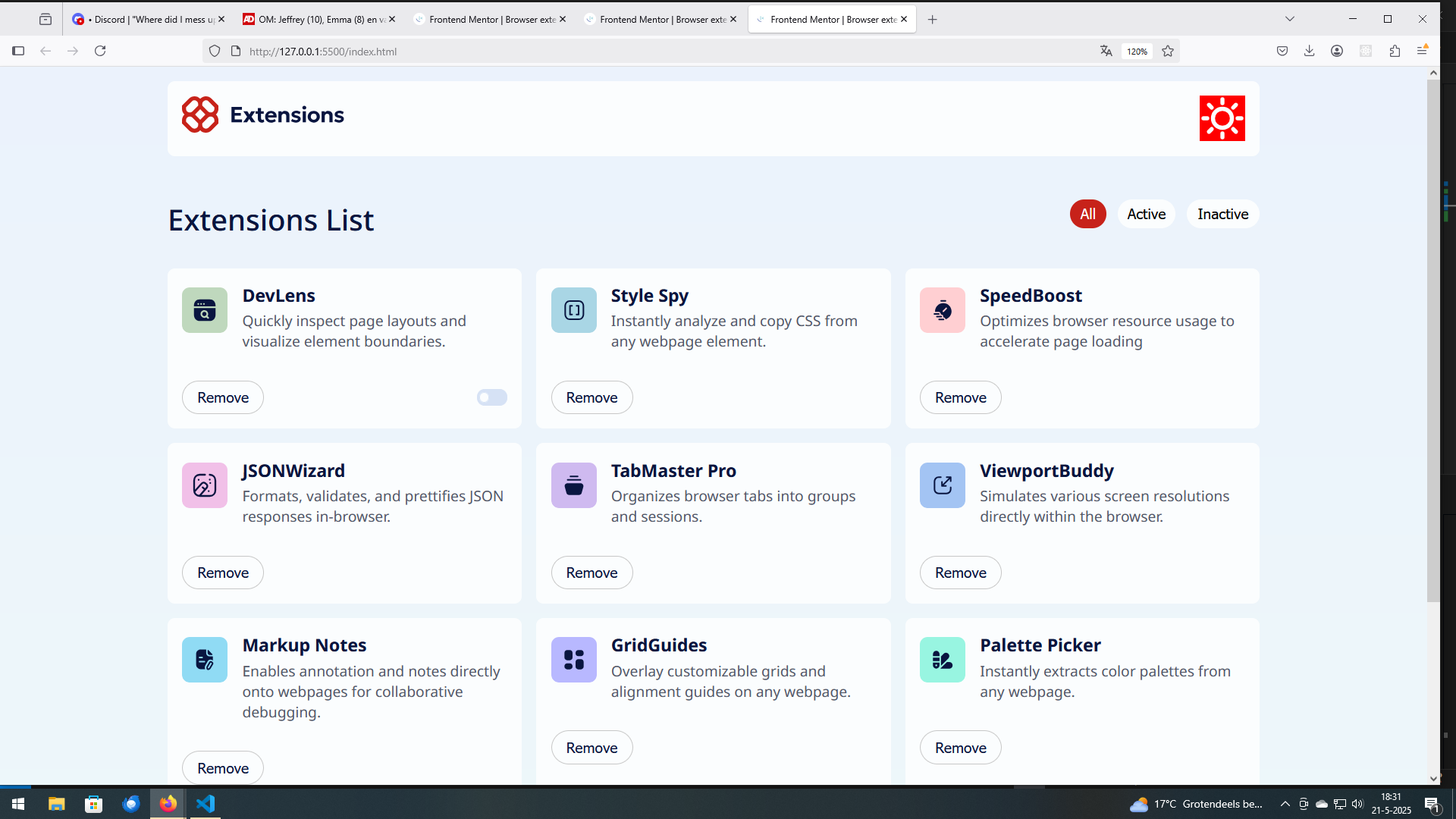The image size is (1456, 819).
Task: Remove the GridGuides extension
Action: pyautogui.click(x=591, y=748)
